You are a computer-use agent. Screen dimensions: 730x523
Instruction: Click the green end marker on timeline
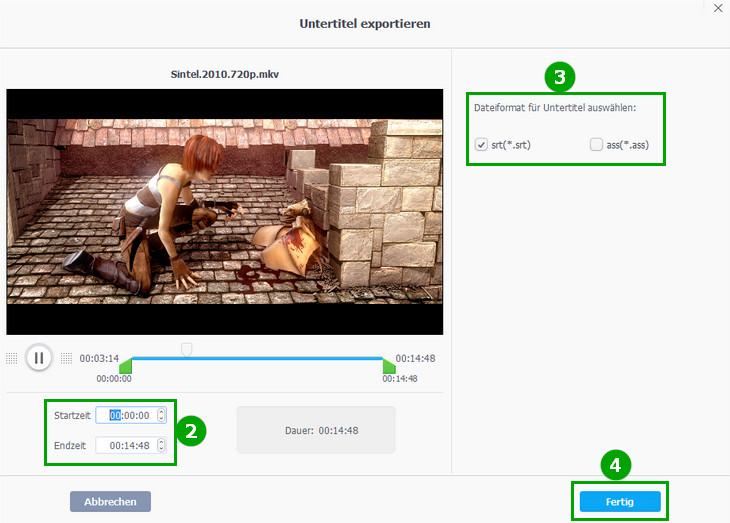[x=389, y=366]
